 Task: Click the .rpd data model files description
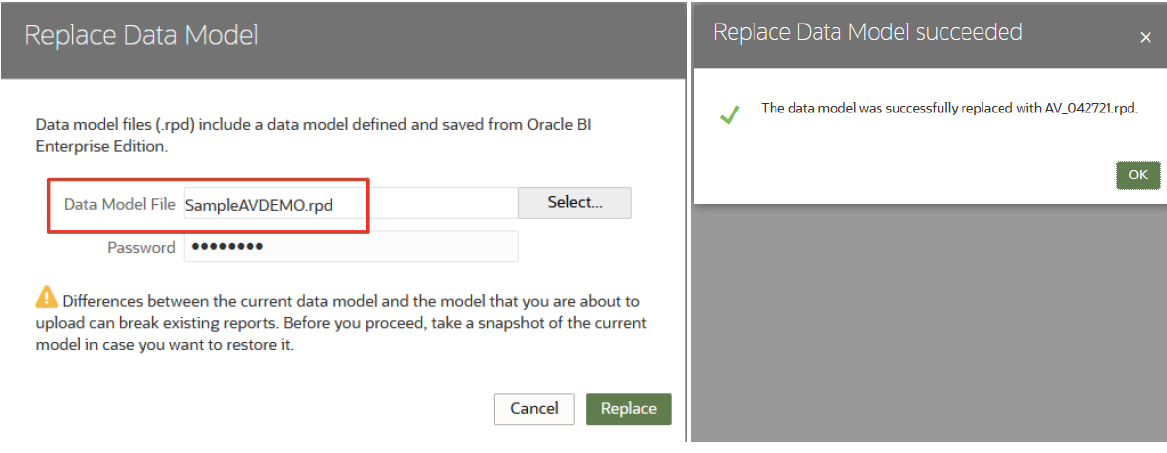[313, 135]
